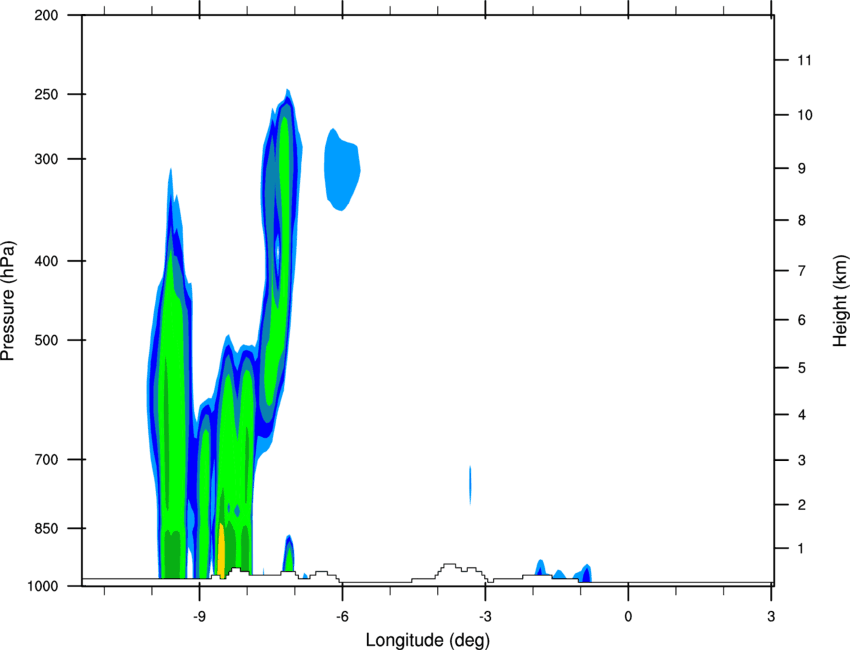Image resolution: width=850 pixels, height=650 pixels.
Task: Click the 3 km height label
Action: click(x=801, y=460)
